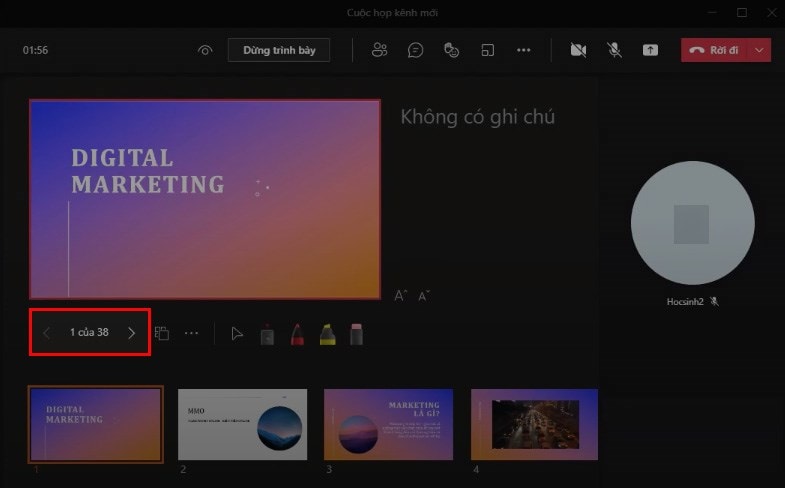
Task: Close the meeting window
Action: tap(771, 13)
